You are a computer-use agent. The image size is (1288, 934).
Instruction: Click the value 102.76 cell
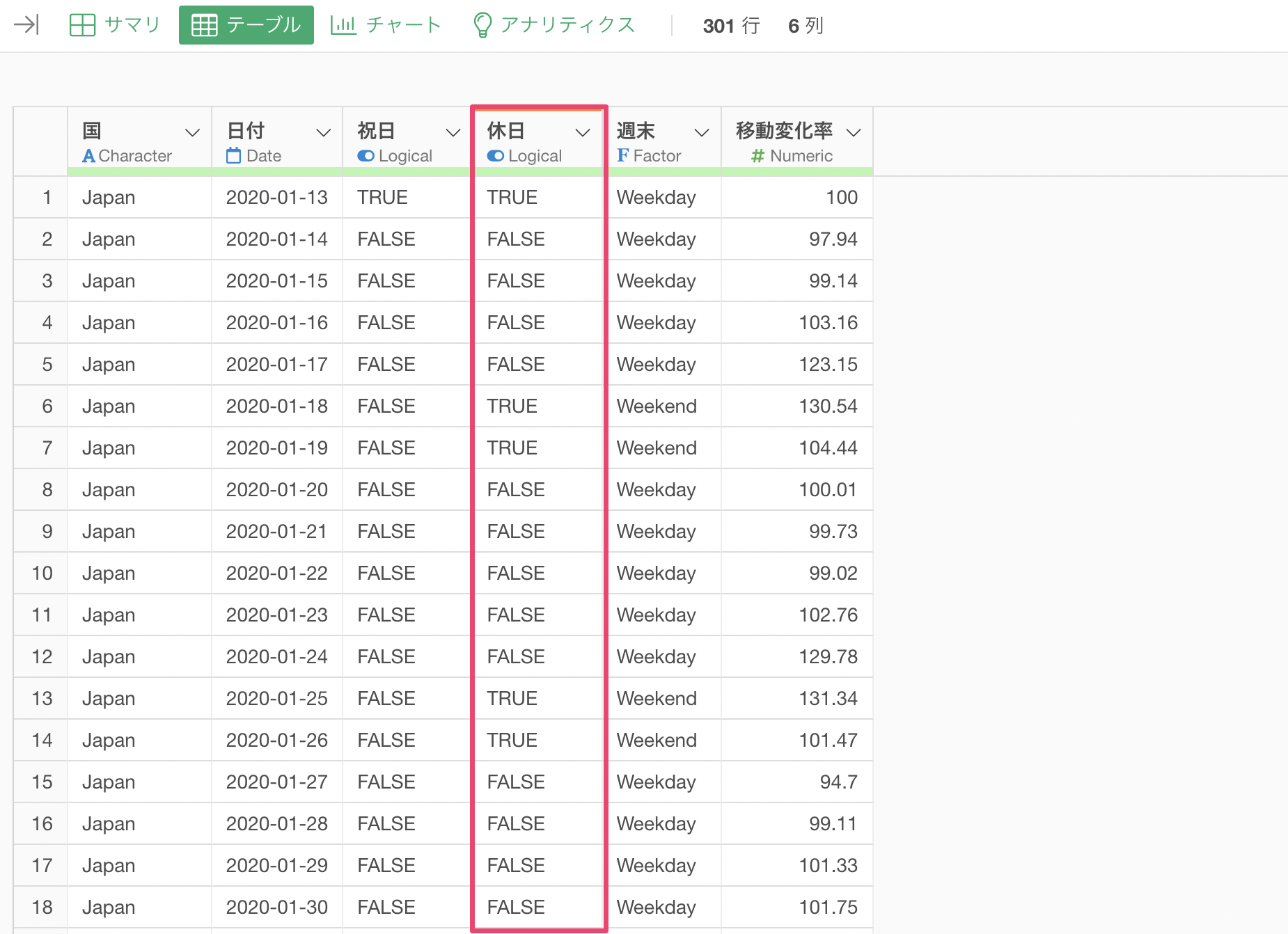pos(797,615)
